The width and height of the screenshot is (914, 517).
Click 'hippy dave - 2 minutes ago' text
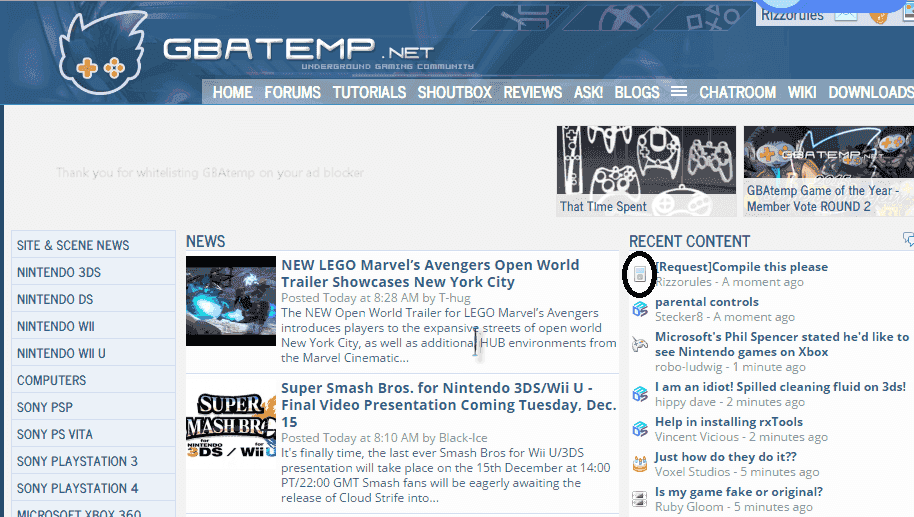tap(730, 402)
